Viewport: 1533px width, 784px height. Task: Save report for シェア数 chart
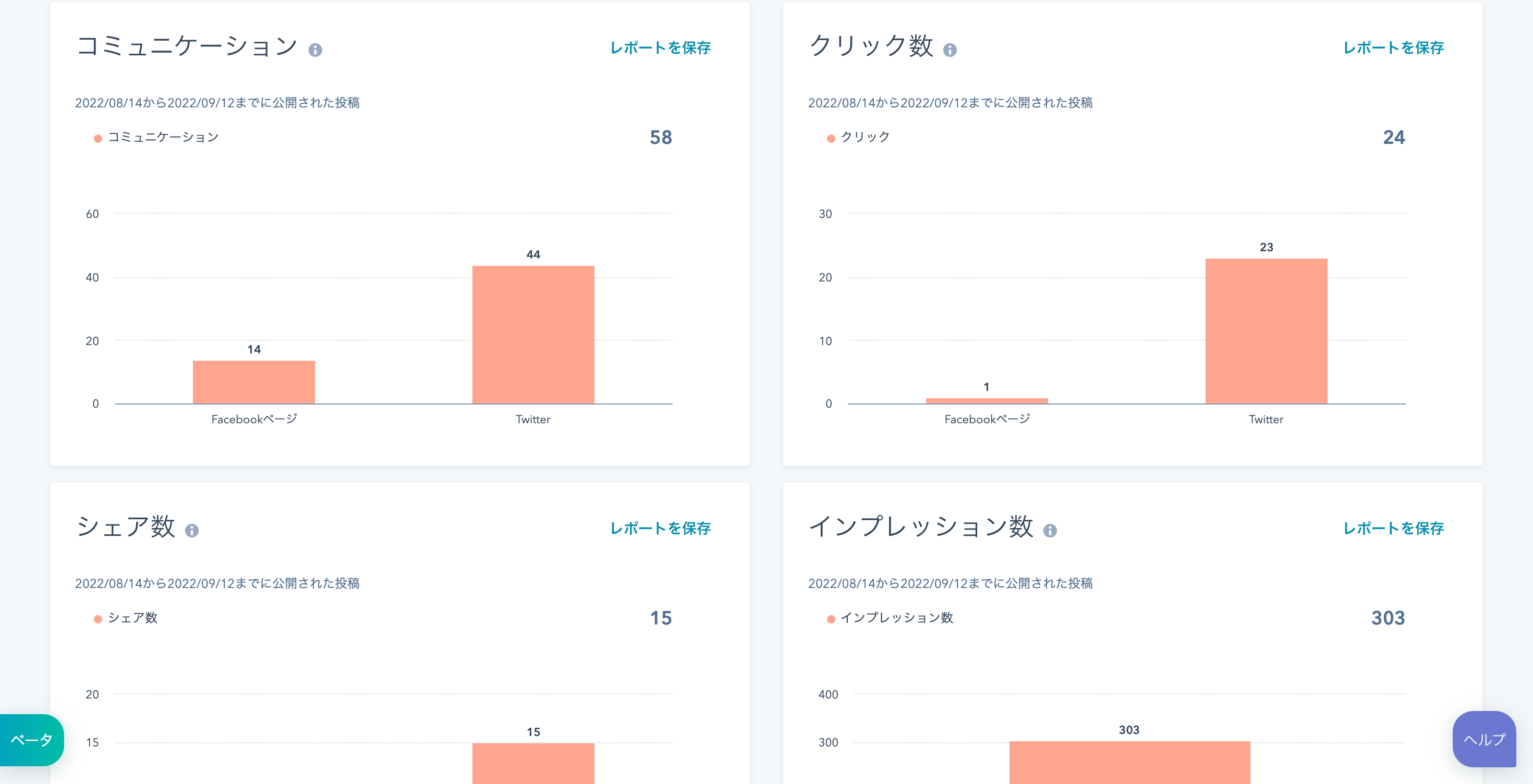point(661,528)
